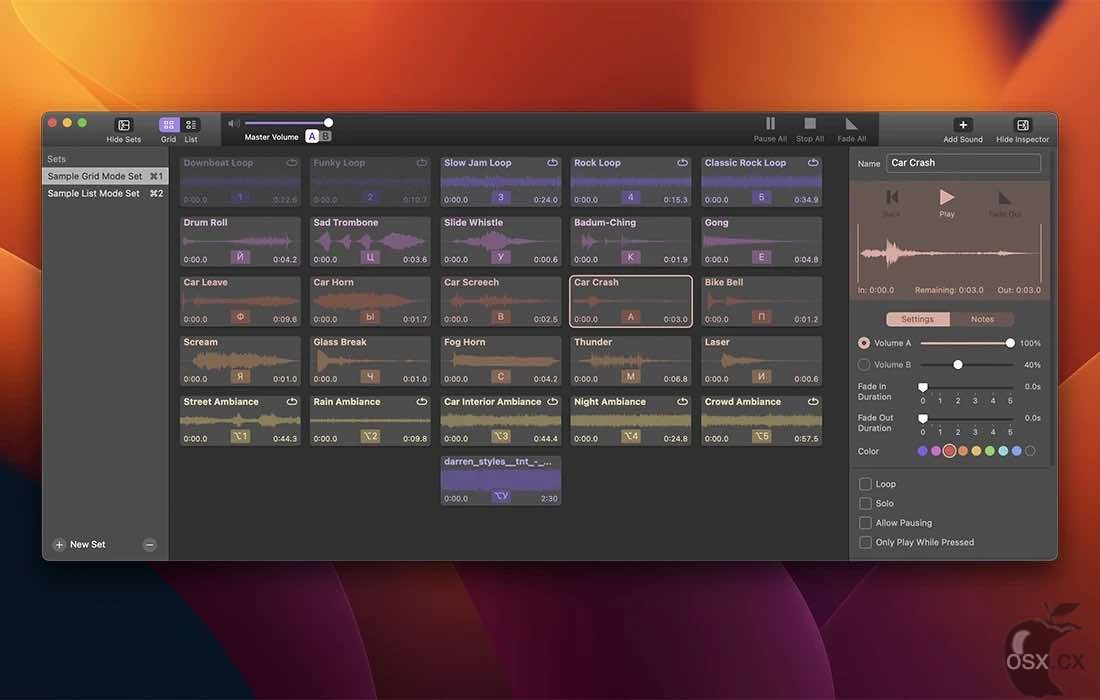Click the Scream sound tile

pyautogui.click(x=240, y=360)
